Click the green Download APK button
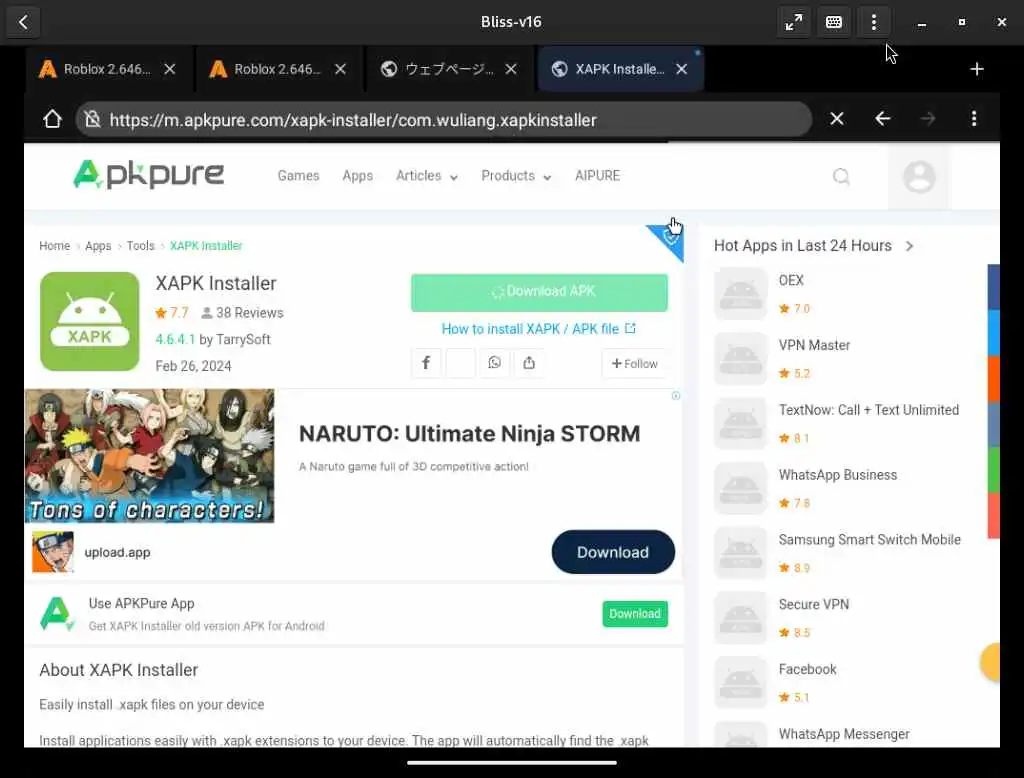Screen dimensions: 1024x778 pos(539,292)
